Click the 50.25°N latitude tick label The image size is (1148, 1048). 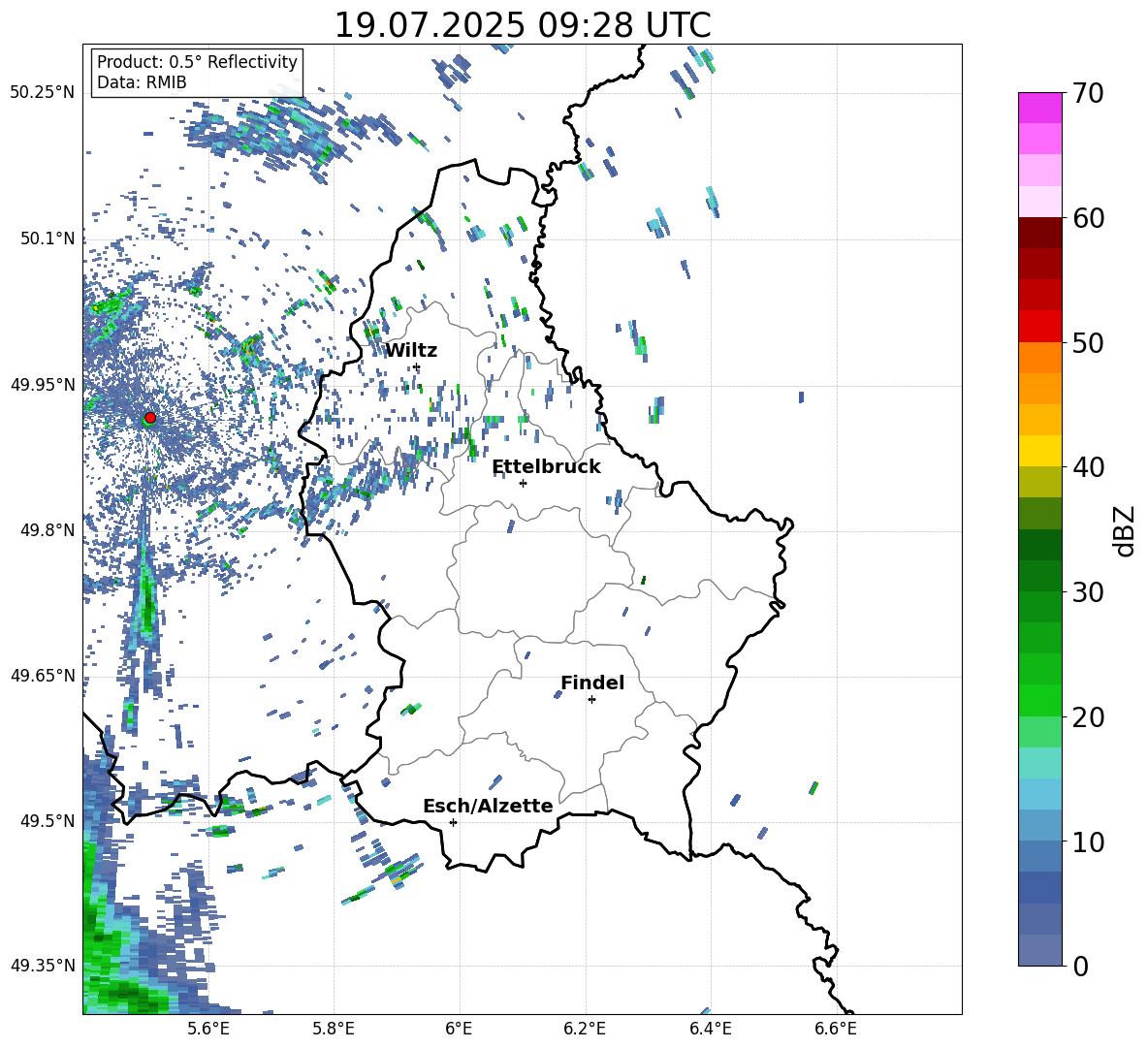click(43, 93)
